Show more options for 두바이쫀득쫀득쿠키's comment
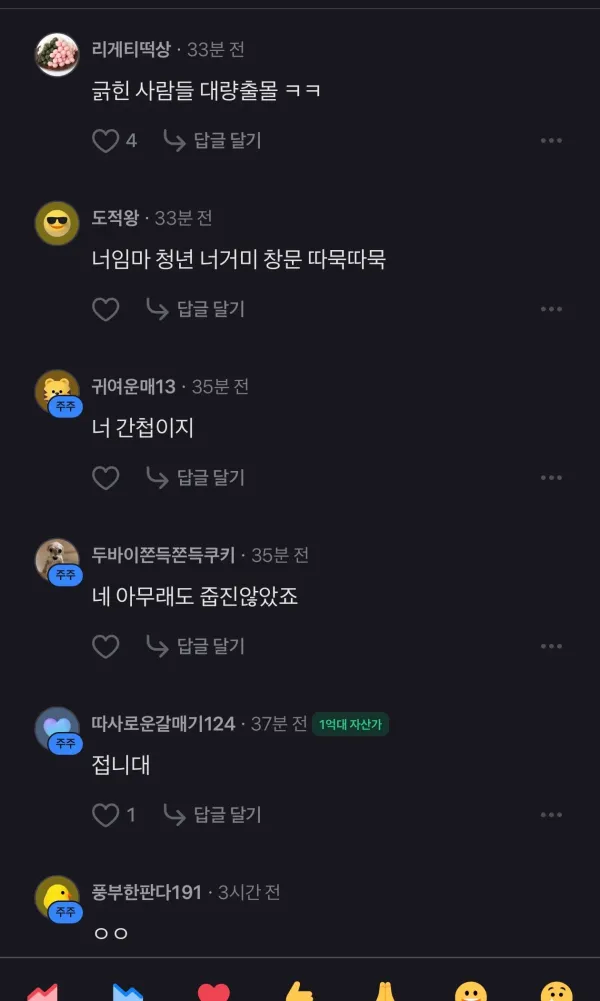 point(551,646)
